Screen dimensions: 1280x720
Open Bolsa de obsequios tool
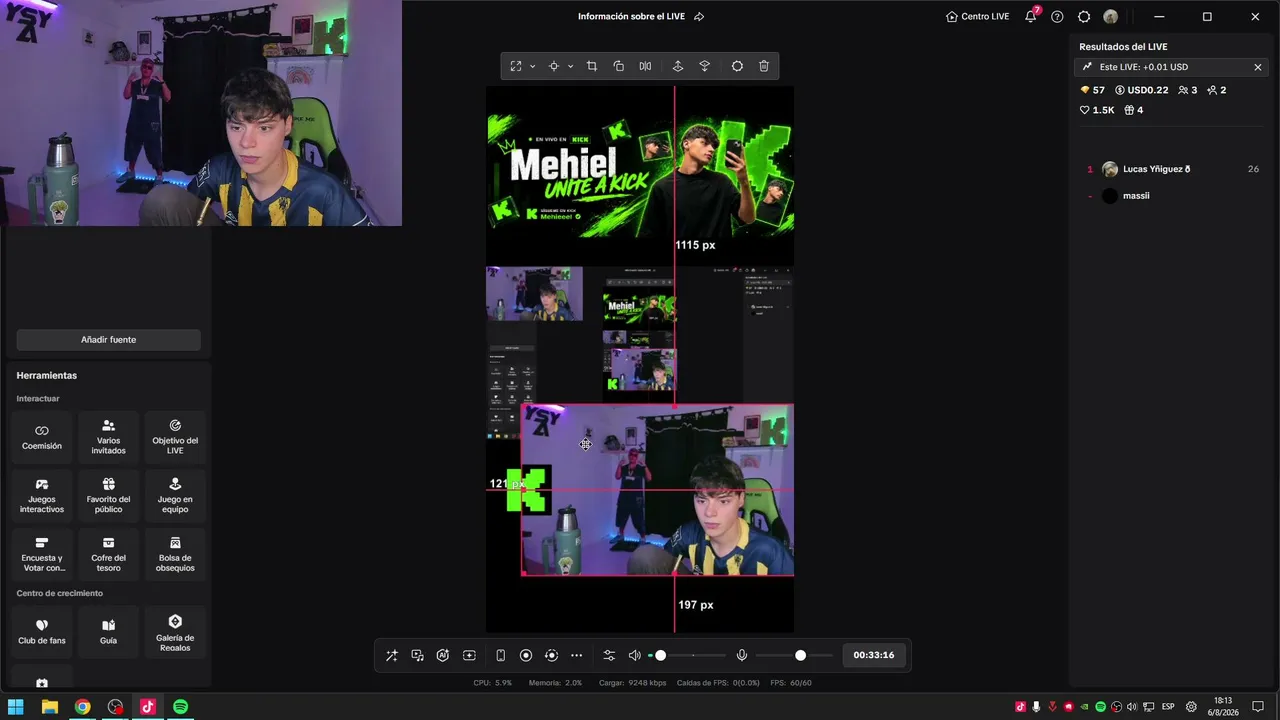[x=175, y=555]
